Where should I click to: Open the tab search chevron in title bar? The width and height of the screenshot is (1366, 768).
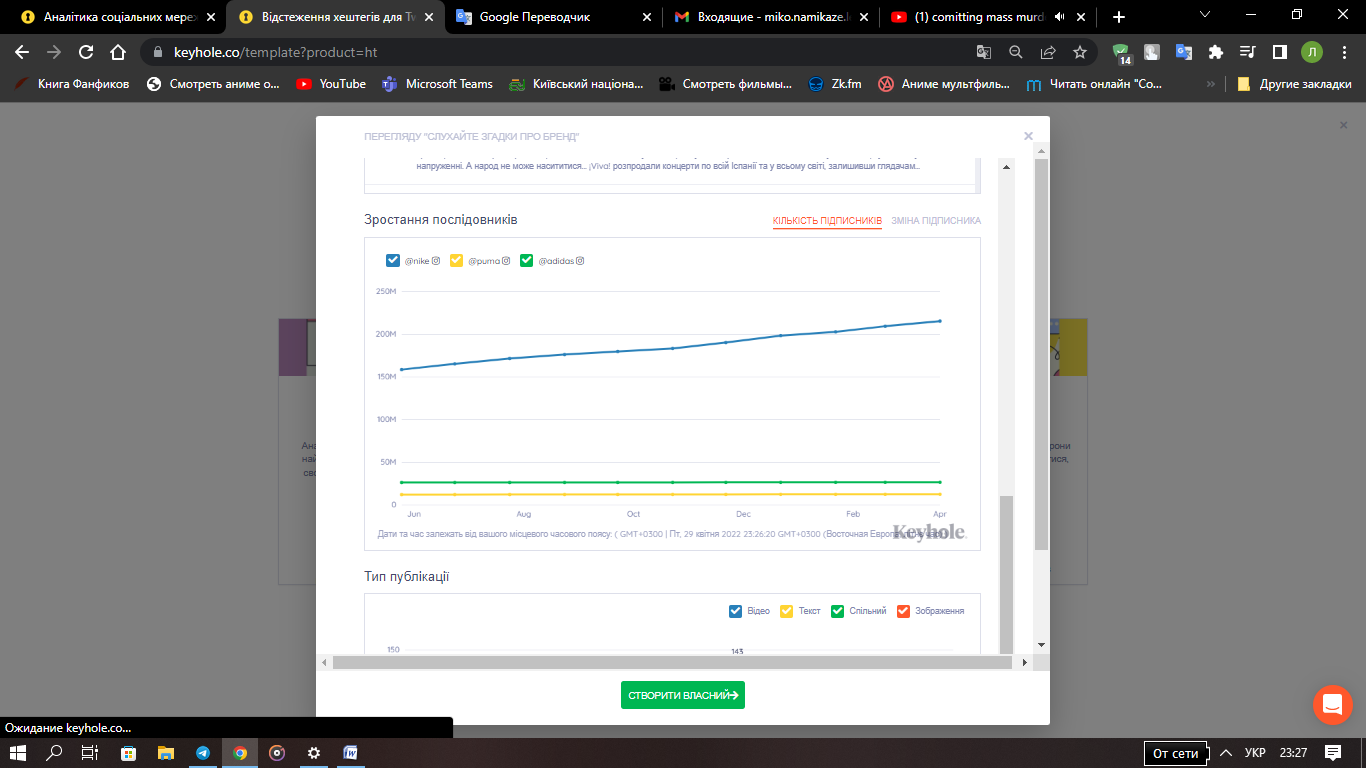pyautogui.click(x=1205, y=15)
